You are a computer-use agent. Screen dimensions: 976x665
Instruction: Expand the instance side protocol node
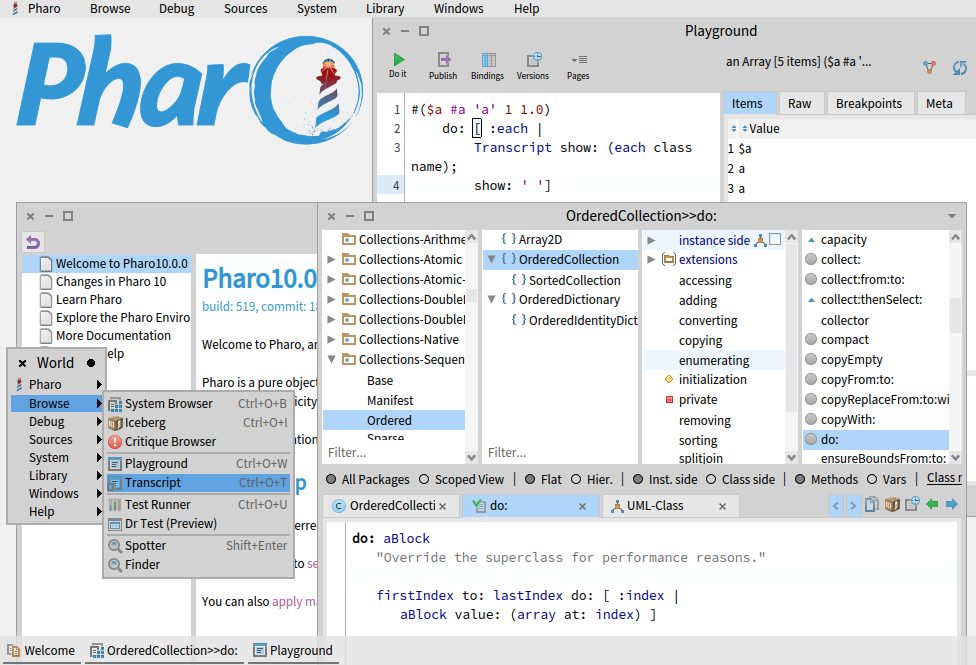(x=651, y=240)
